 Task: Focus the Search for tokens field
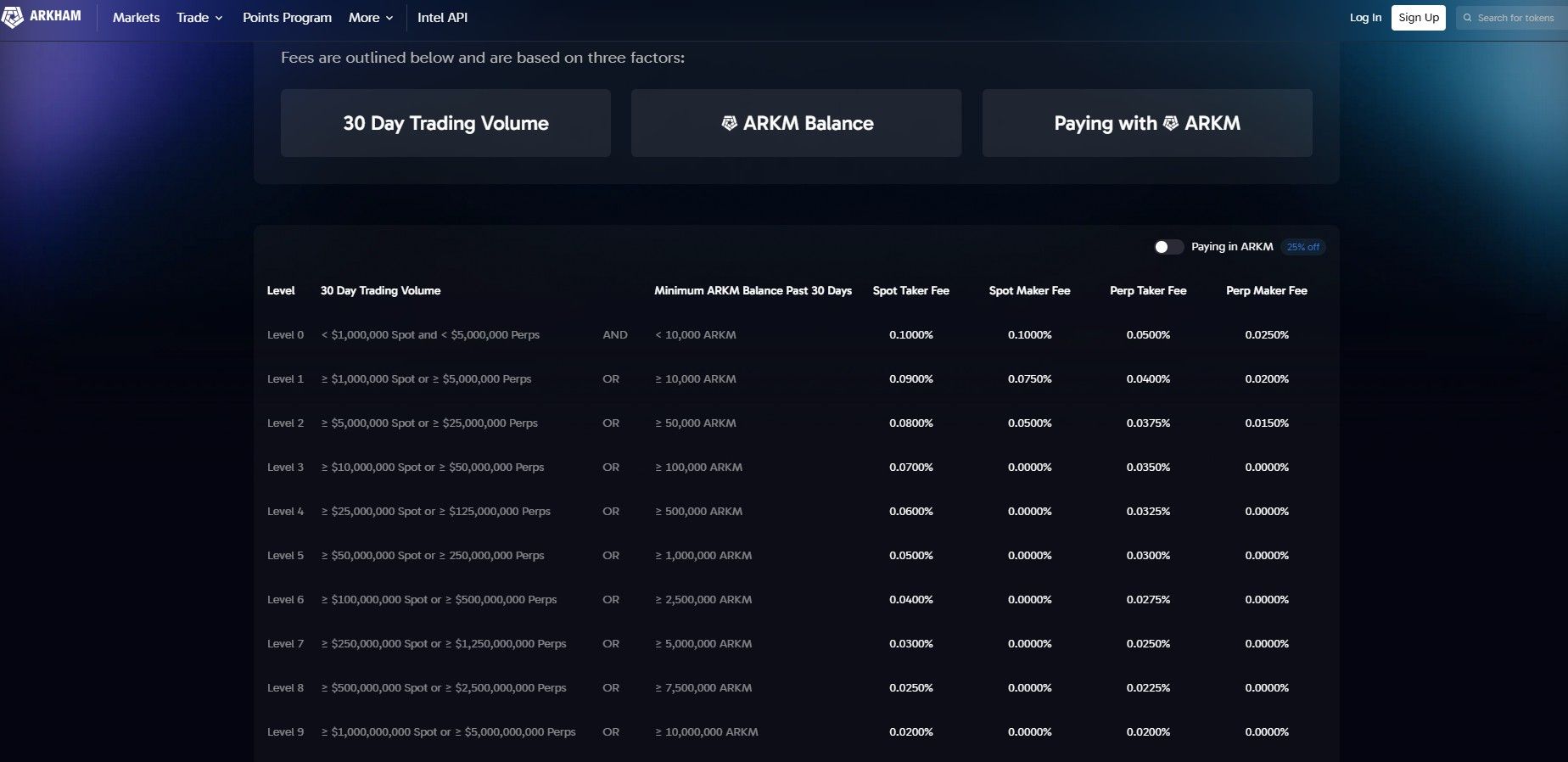(1515, 18)
